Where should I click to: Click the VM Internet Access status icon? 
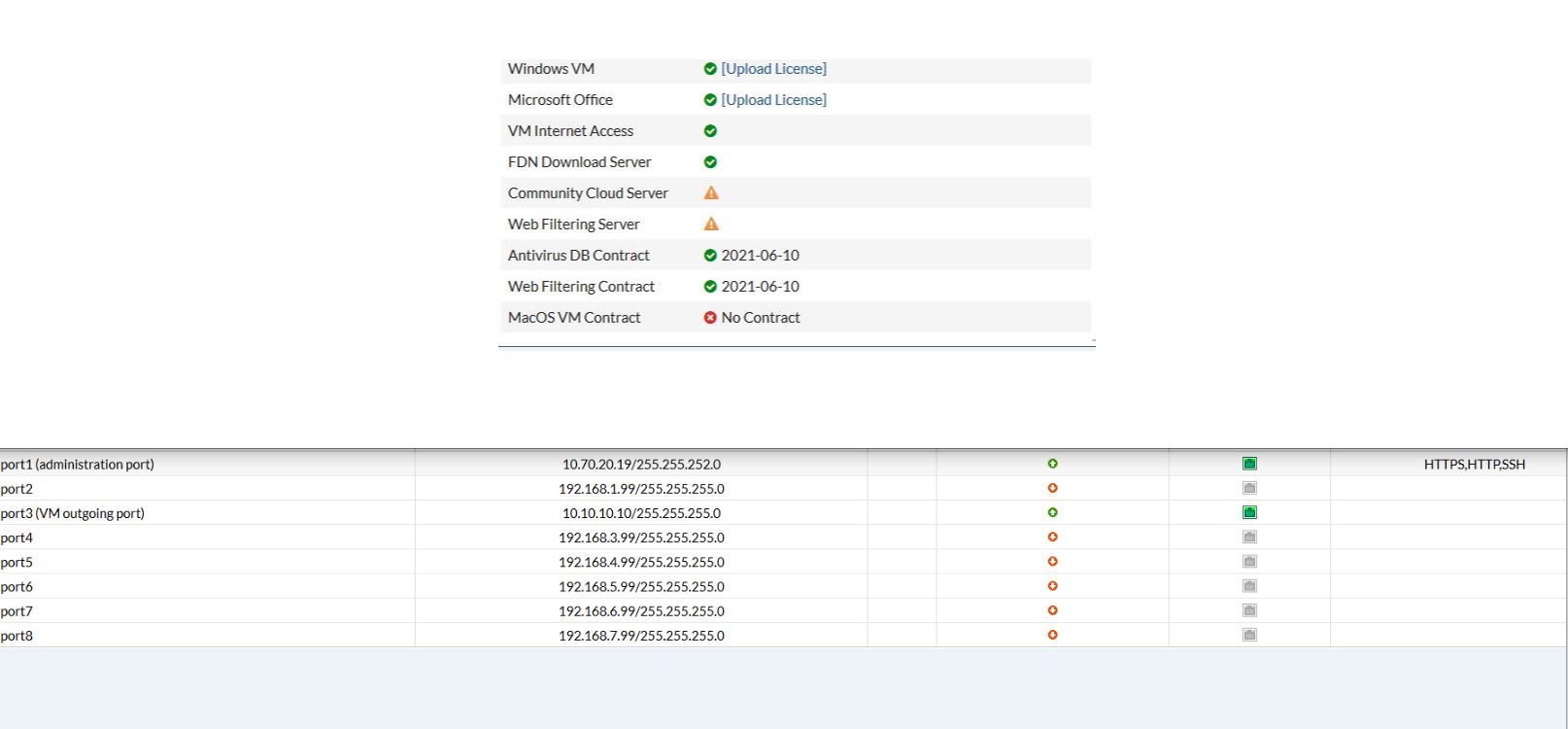(710, 131)
